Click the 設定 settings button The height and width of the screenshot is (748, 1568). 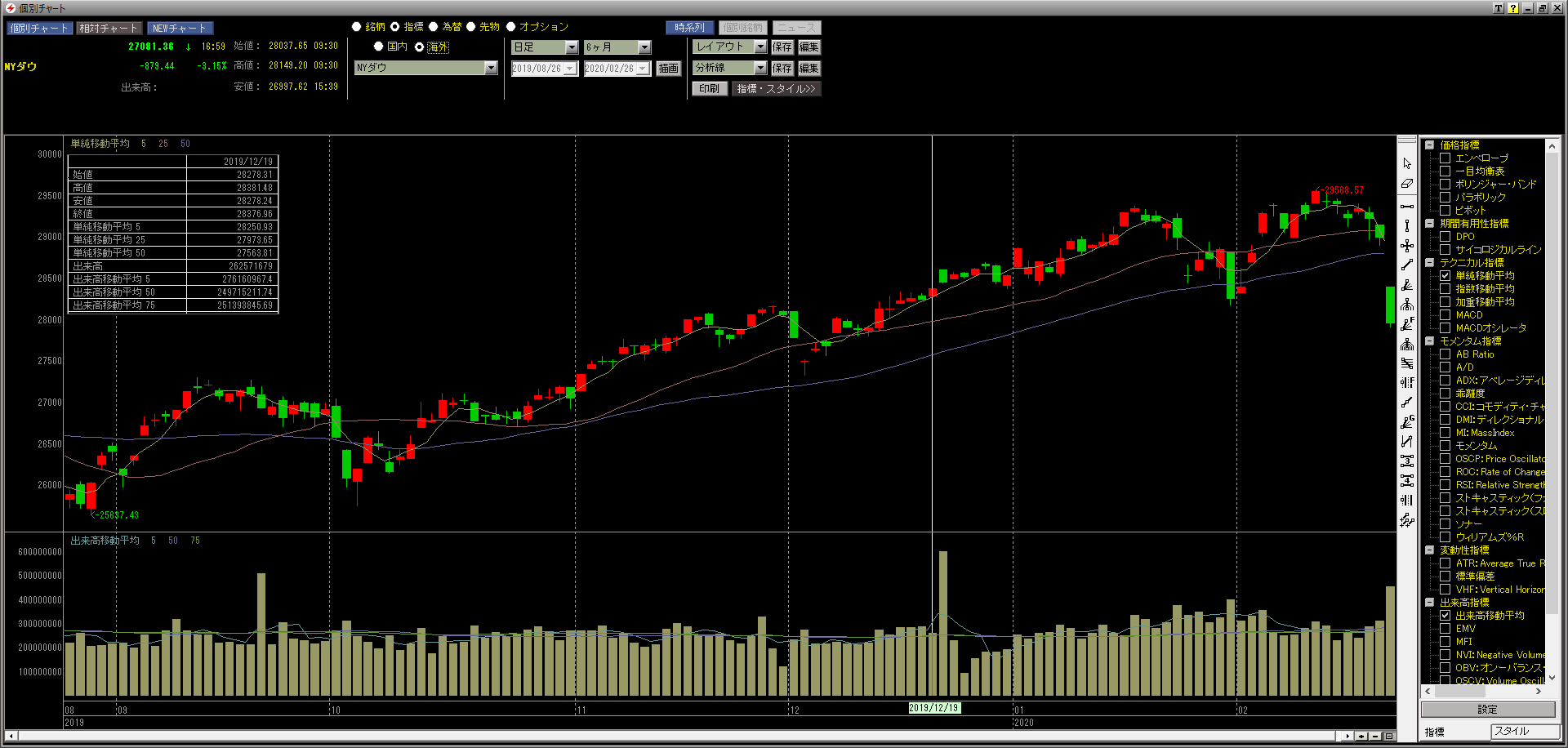coord(1487,710)
